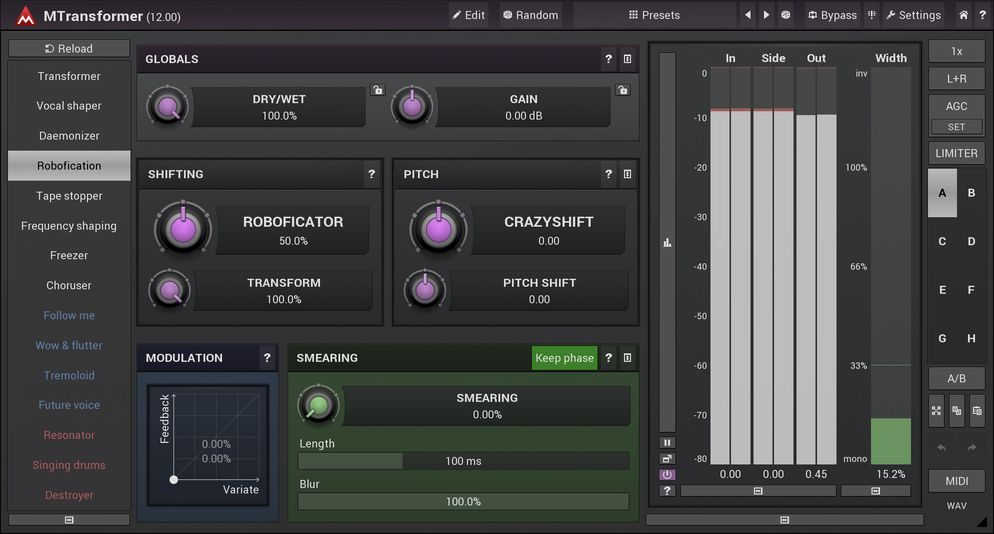Select the Destroyer preset
Image resolution: width=994 pixels, height=534 pixels.
click(x=69, y=495)
